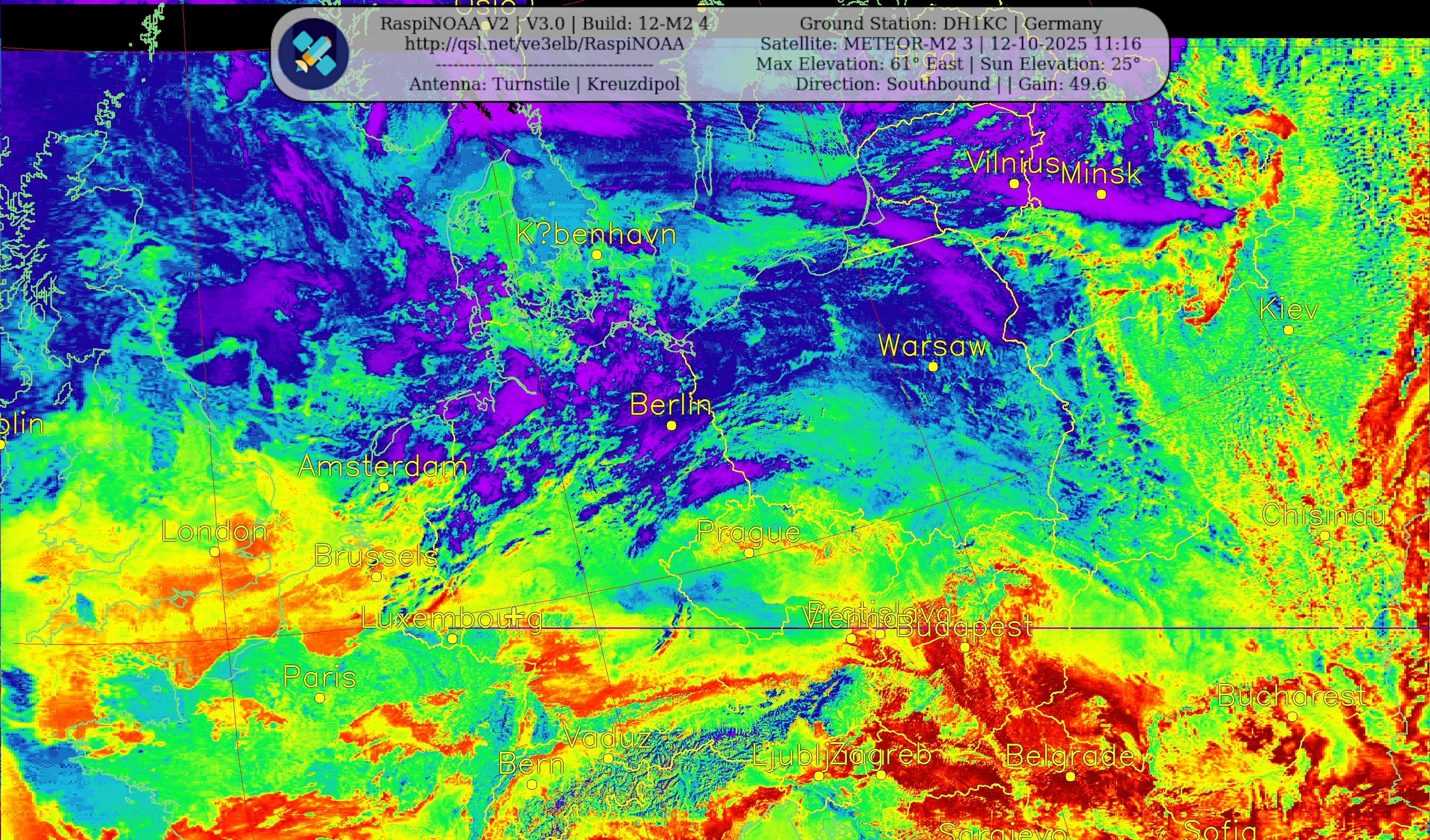Image resolution: width=1430 pixels, height=840 pixels.
Task: Click the Amsterdam city marker dot
Action: tap(384, 487)
